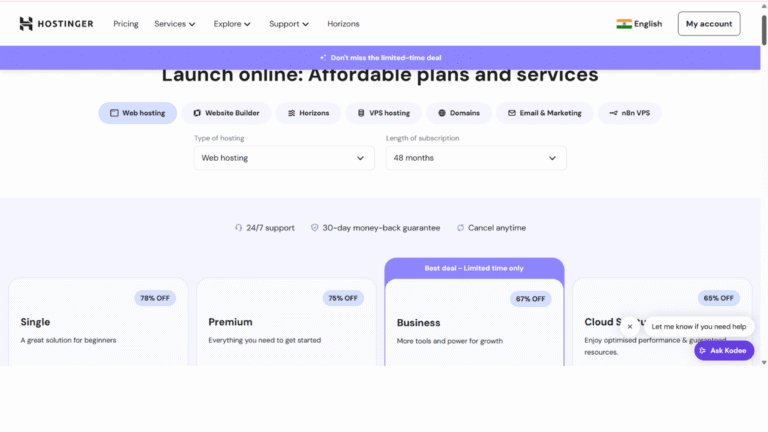Image resolution: width=768 pixels, height=432 pixels.
Task: Switch to the Website Builder tab
Action: click(226, 113)
